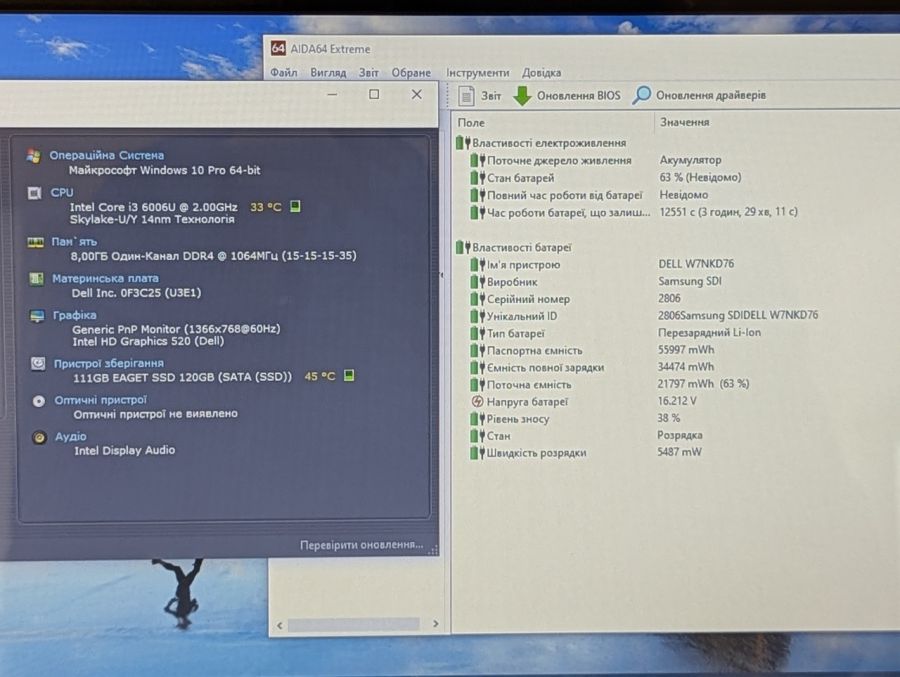Click the Оновлення BIOS toolbar label
The width and height of the screenshot is (900, 677).
click(579, 95)
